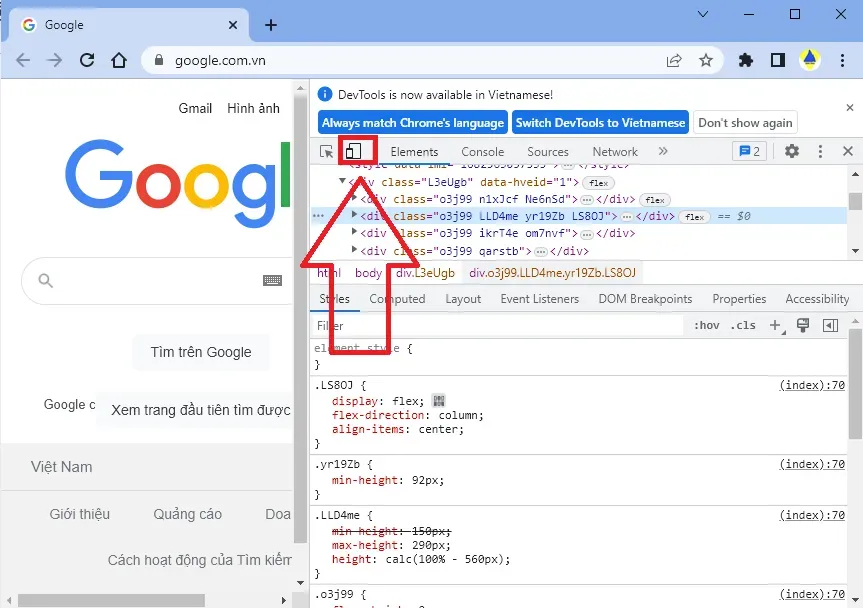Switch to the Elements tab
Screen dimensions: 863x608
point(414,152)
